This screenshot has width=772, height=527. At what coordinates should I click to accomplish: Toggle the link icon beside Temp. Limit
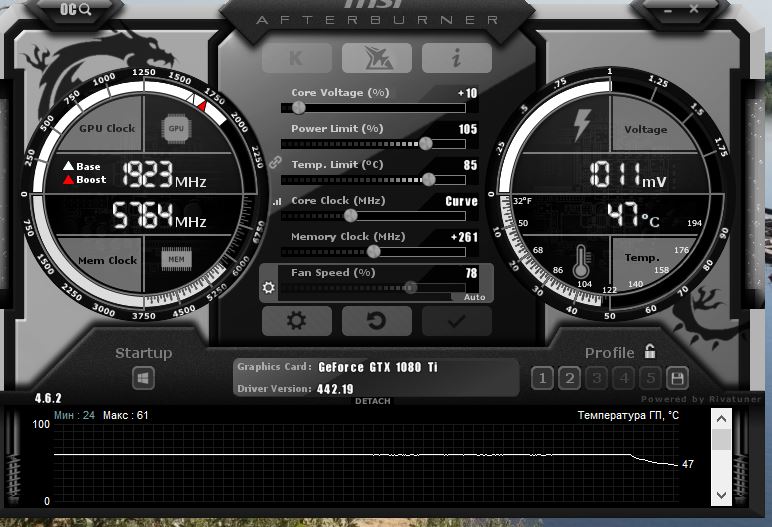(275, 162)
